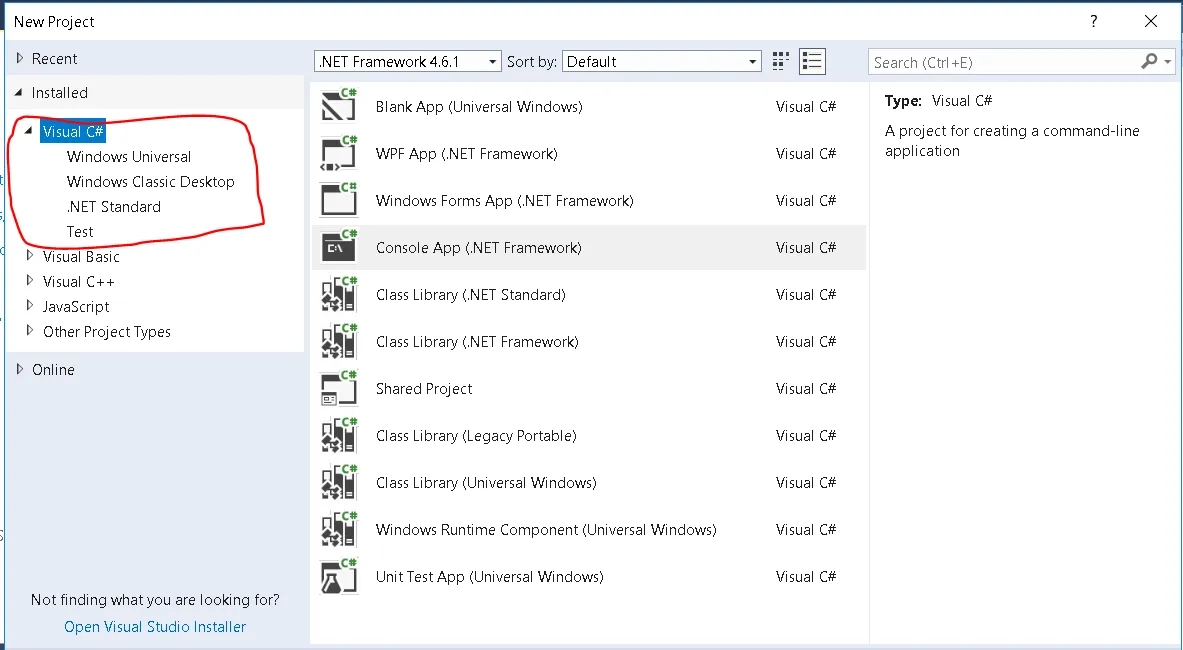Select Console App (.NET Framework) template name
Screen dimensions: 1183x650
pos(479,247)
